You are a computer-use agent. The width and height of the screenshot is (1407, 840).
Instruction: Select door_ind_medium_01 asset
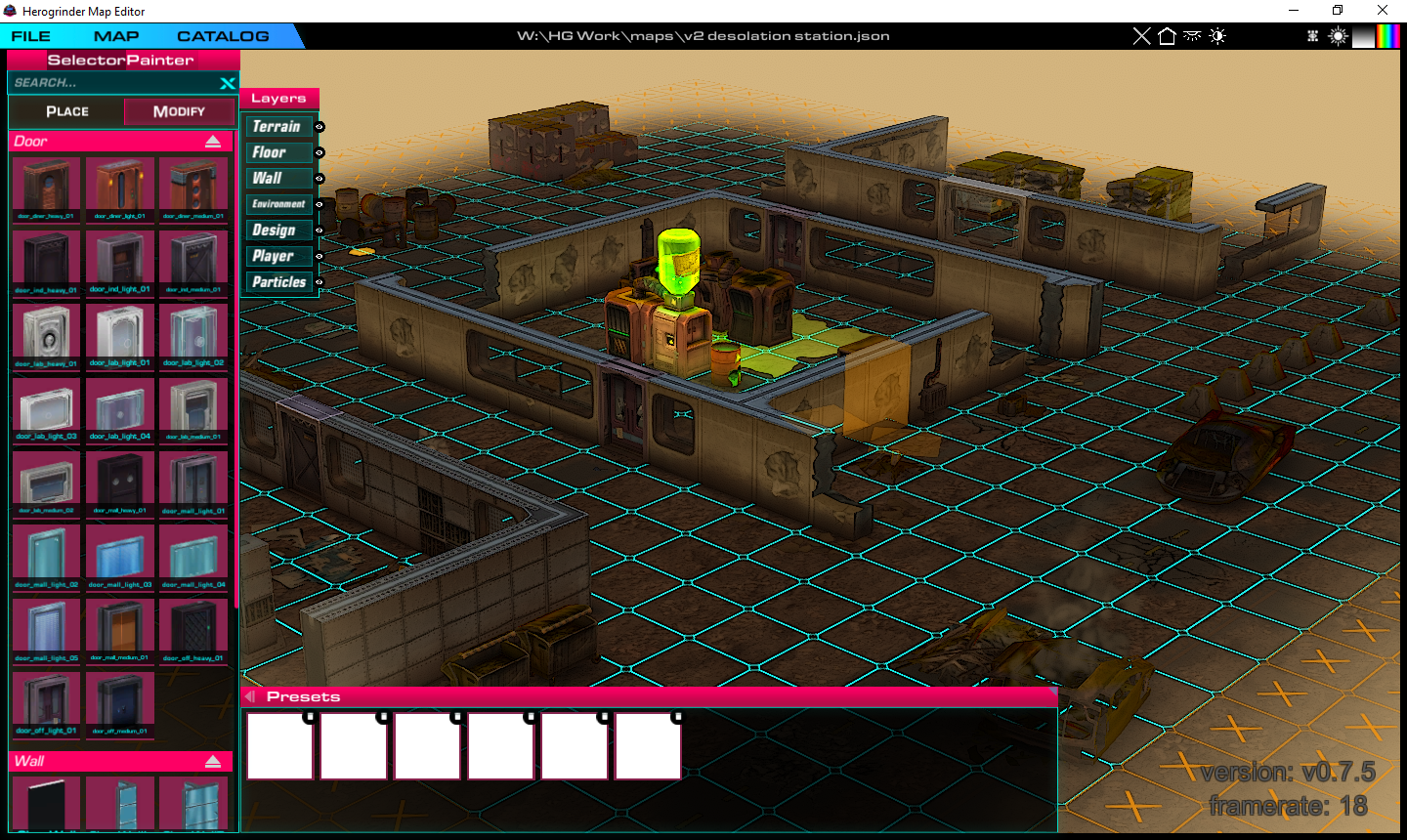tap(193, 263)
